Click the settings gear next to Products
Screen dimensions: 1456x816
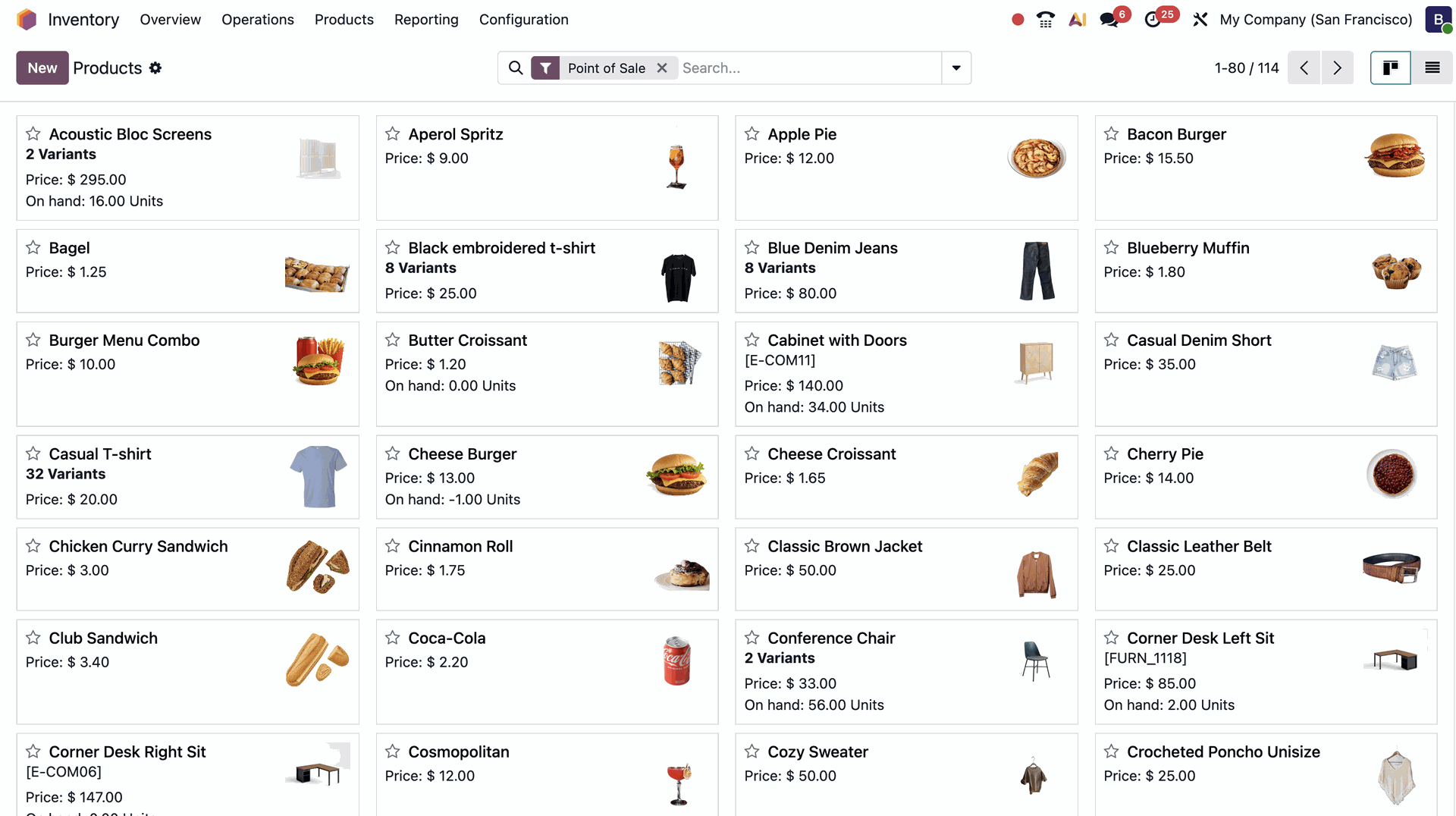[x=155, y=68]
